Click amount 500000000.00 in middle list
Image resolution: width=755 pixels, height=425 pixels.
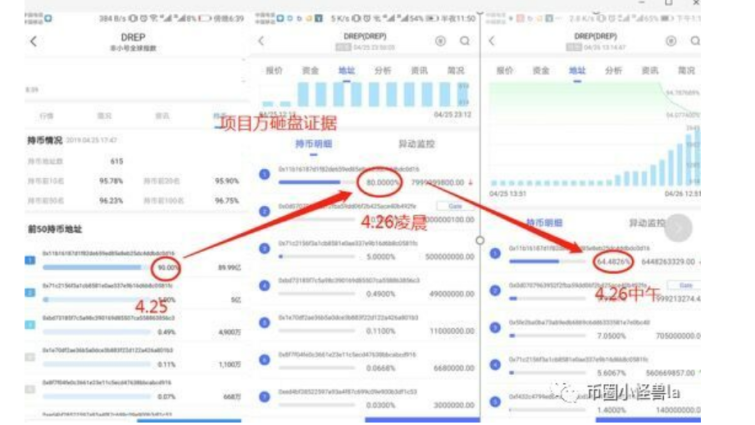point(450,257)
